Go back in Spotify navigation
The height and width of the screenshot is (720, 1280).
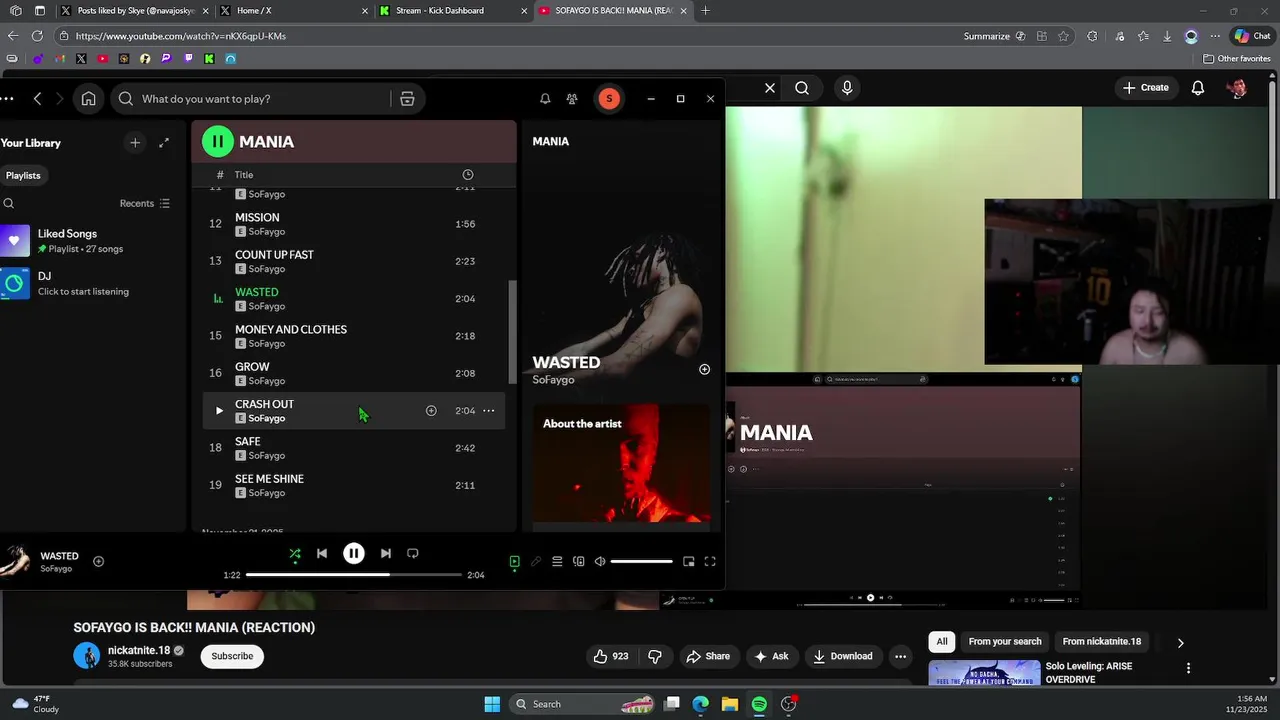point(38,99)
